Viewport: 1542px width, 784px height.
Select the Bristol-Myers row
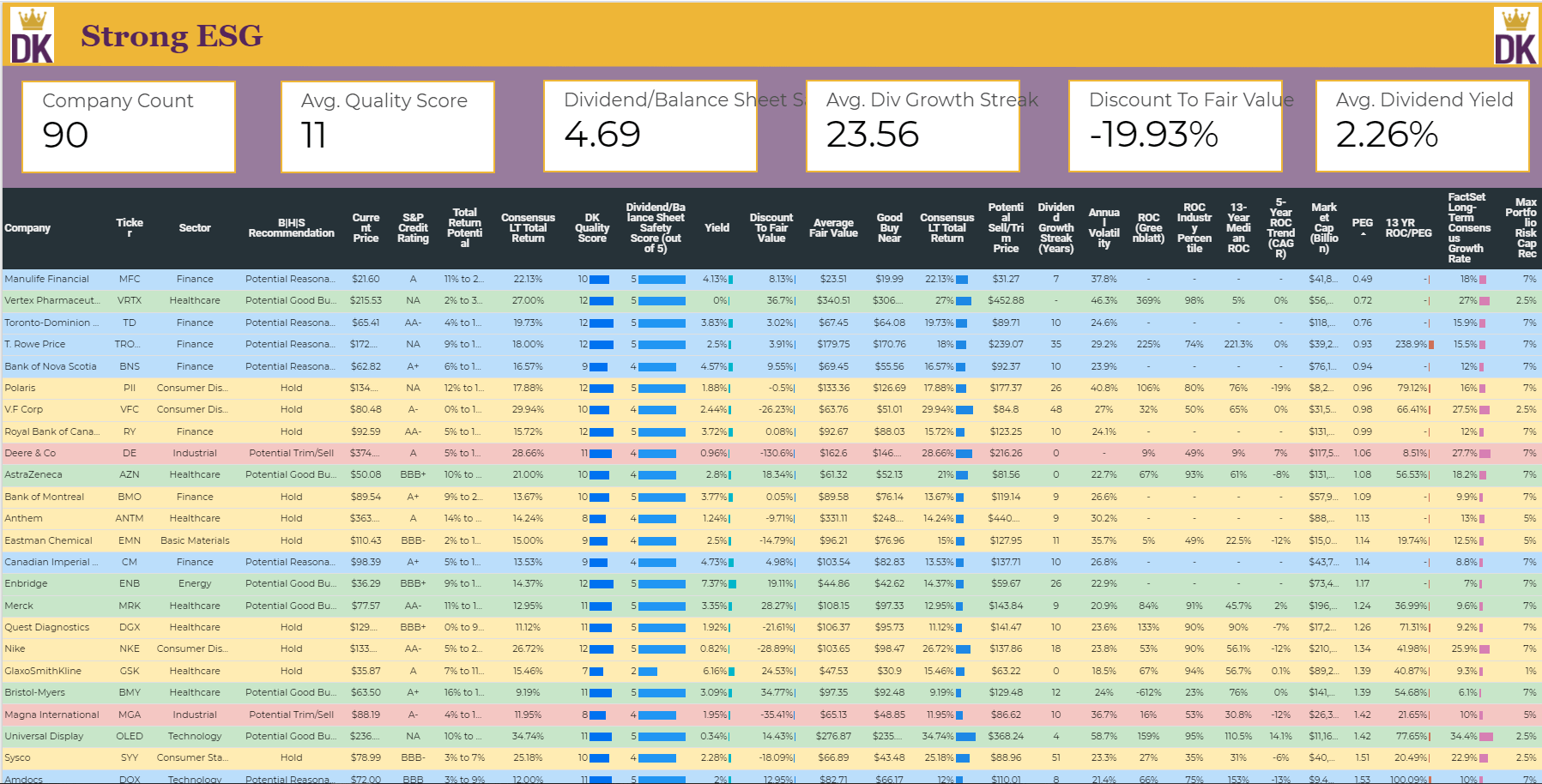tap(771, 693)
